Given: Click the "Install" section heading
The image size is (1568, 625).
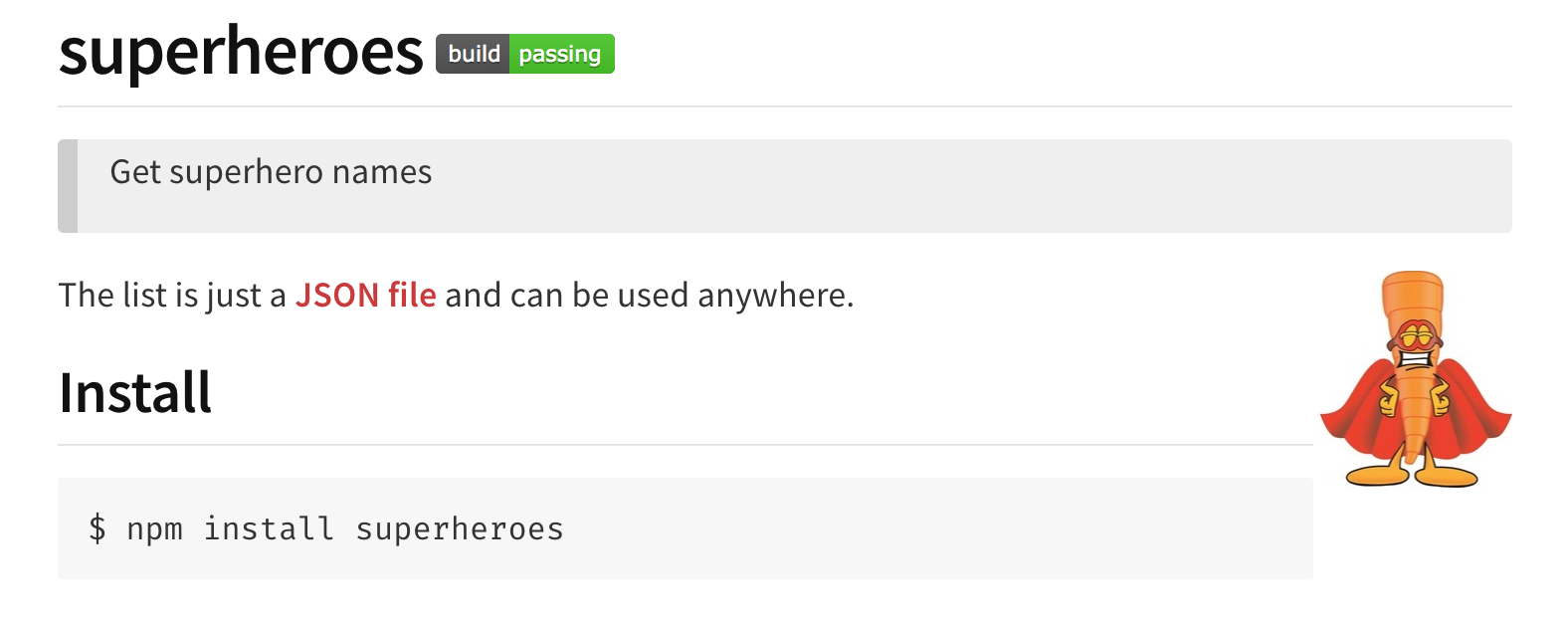Looking at the screenshot, I should pyautogui.click(x=135, y=392).
